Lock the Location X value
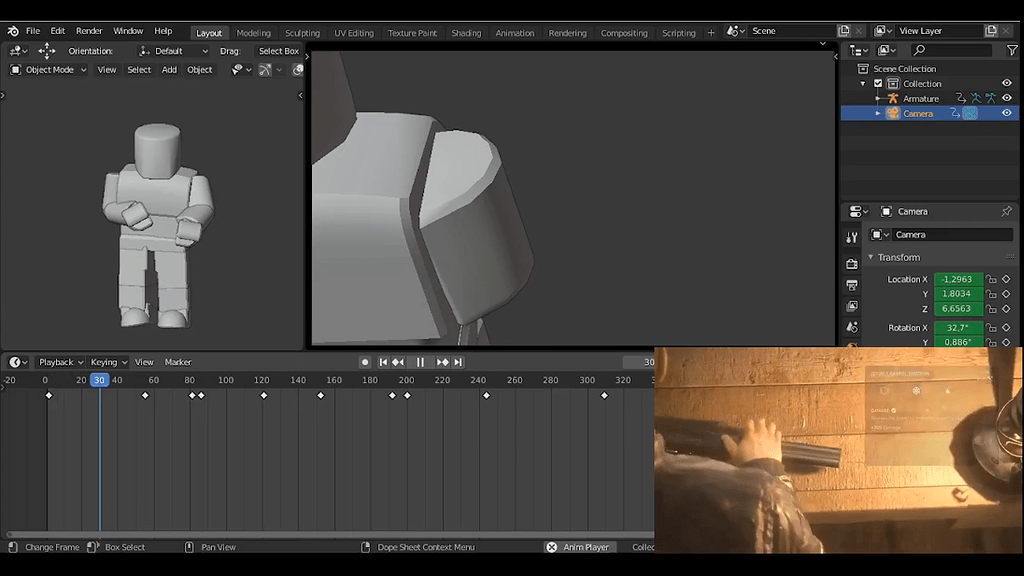 coord(991,280)
